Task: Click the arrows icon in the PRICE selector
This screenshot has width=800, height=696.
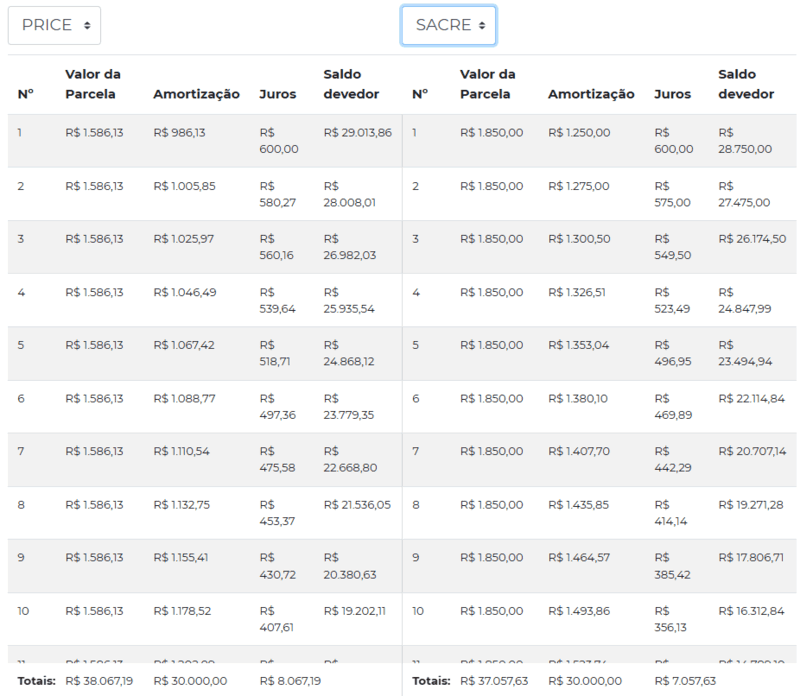Action: point(87,25)
